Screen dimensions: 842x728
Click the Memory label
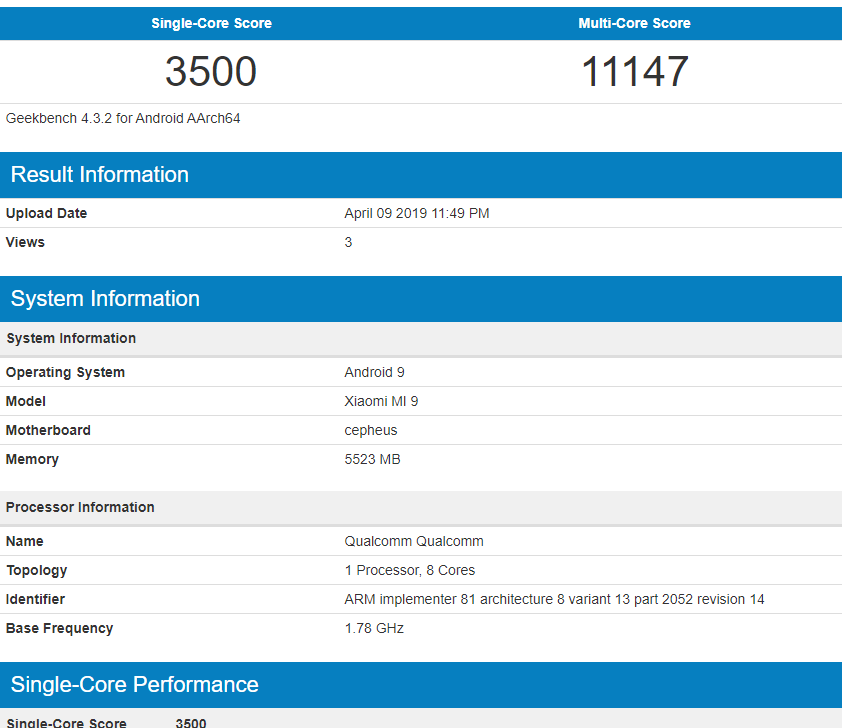(32, 459)
